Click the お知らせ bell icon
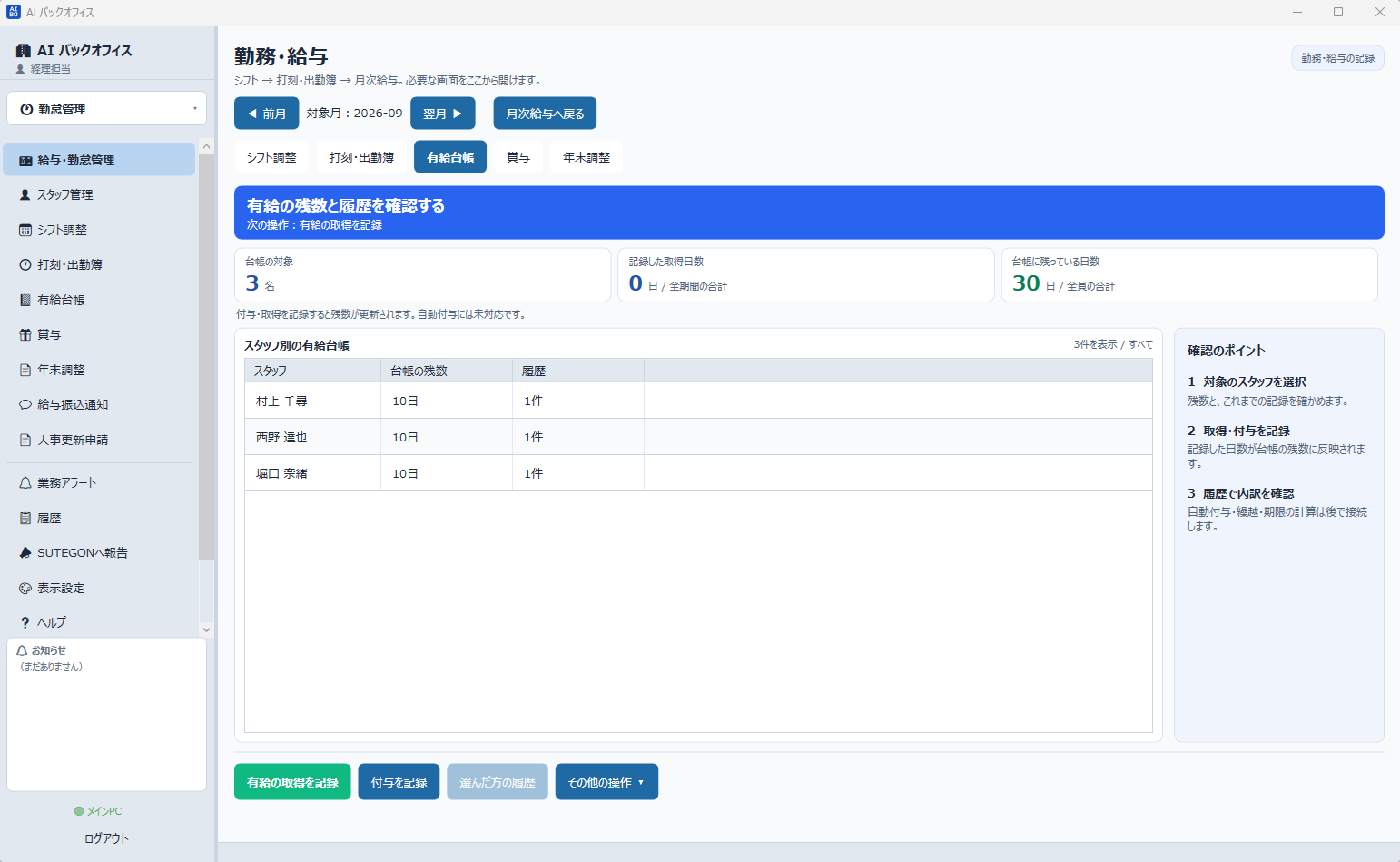 pos(23,650)
